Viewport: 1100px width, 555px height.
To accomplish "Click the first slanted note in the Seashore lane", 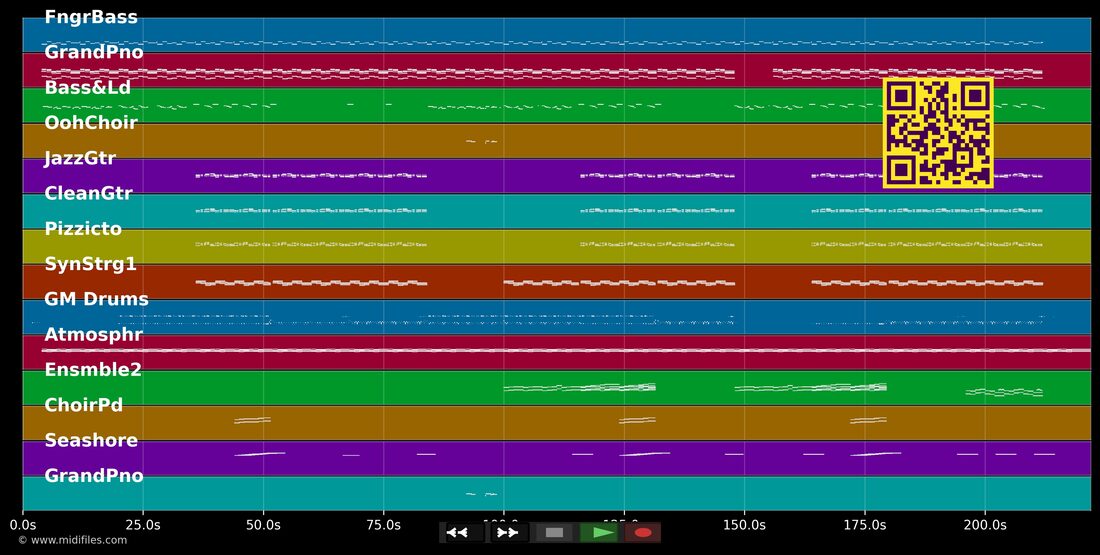I will [x=260, y=454].
